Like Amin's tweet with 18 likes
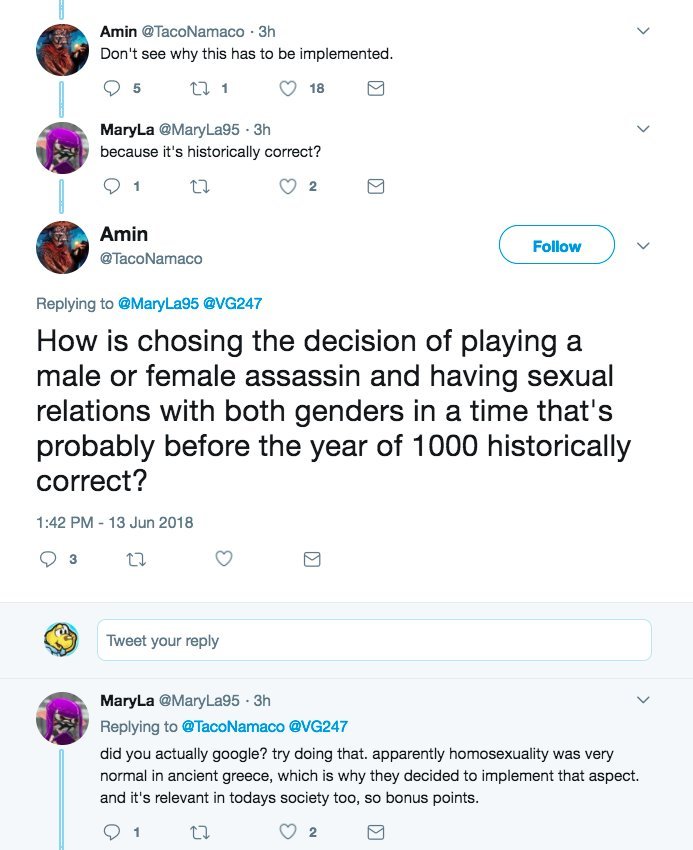693x850 pixels. point(288,88)
